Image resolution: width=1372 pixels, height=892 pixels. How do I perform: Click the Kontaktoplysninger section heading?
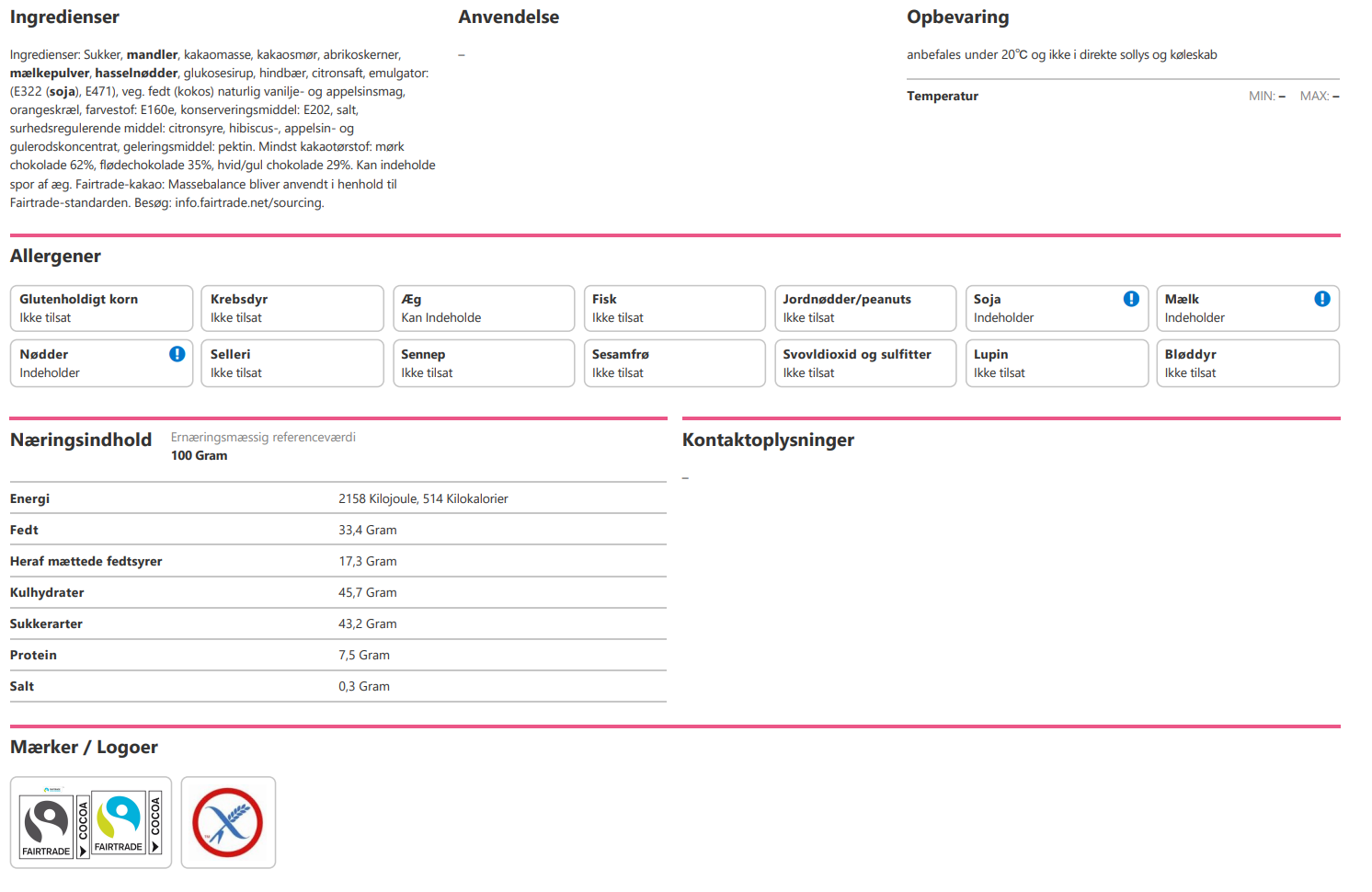[x=768, y=440]
